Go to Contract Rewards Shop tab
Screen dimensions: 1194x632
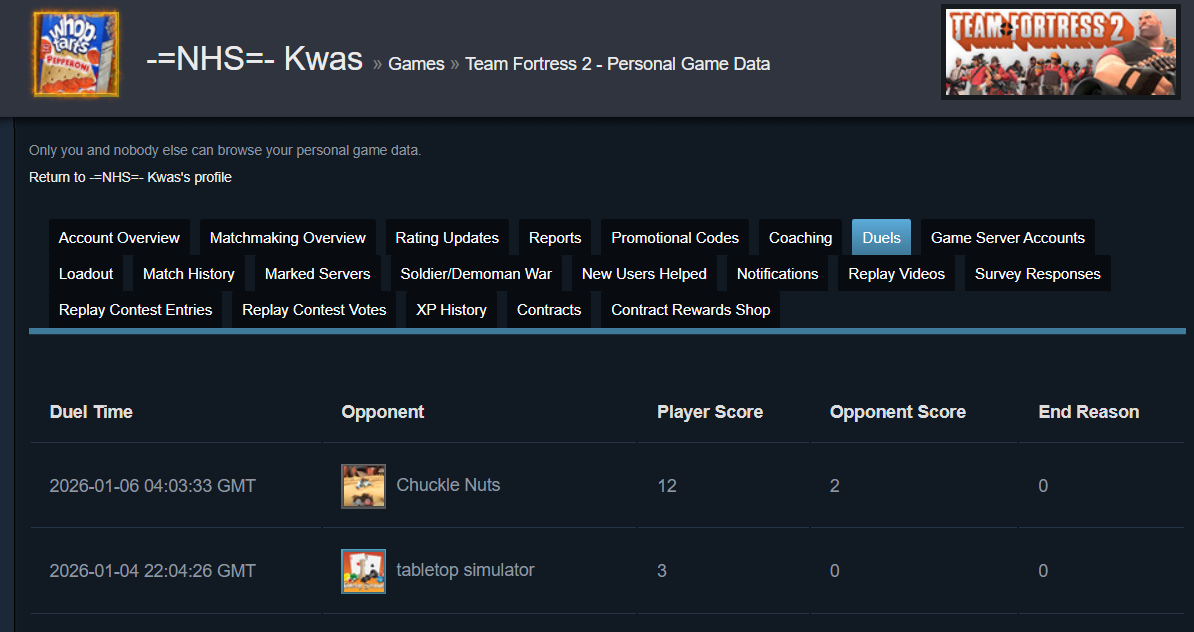(x=690, y=310)
